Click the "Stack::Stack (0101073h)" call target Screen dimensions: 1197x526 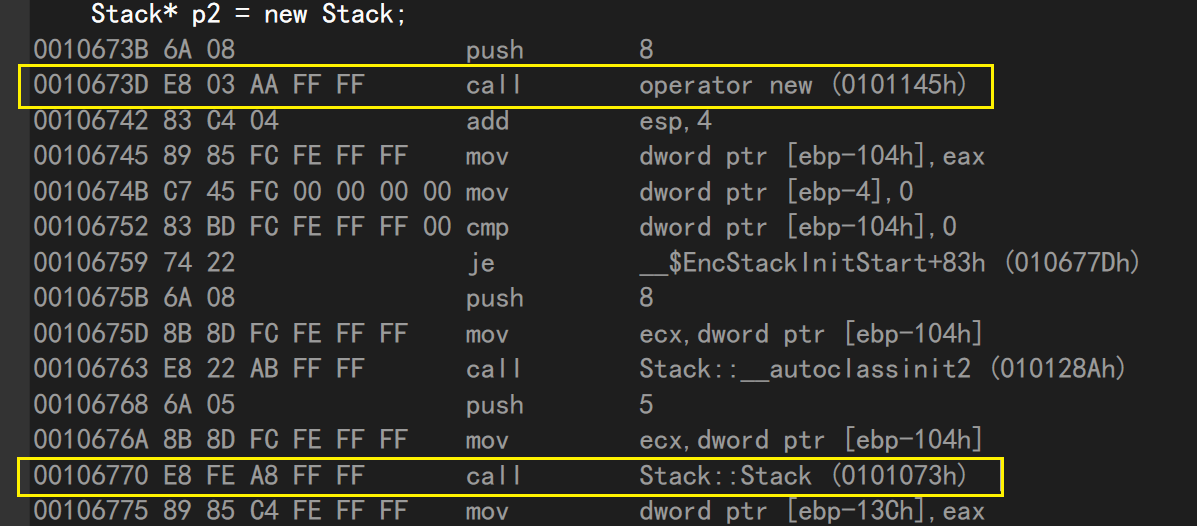803,476
